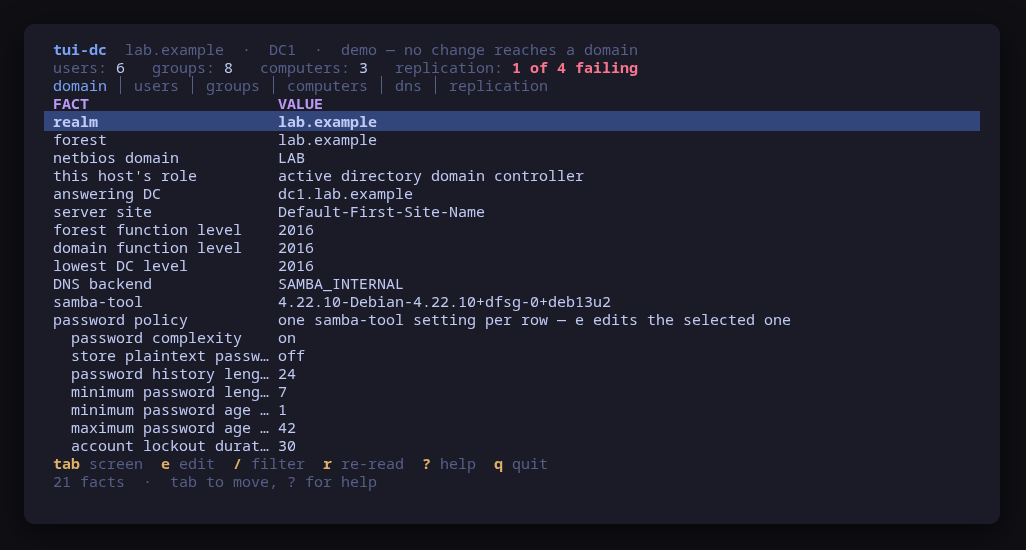Image resolution: width=1026 pixels, height=550 pixels.
Task: Select the samba-tool version row
Action: [512, 302]
